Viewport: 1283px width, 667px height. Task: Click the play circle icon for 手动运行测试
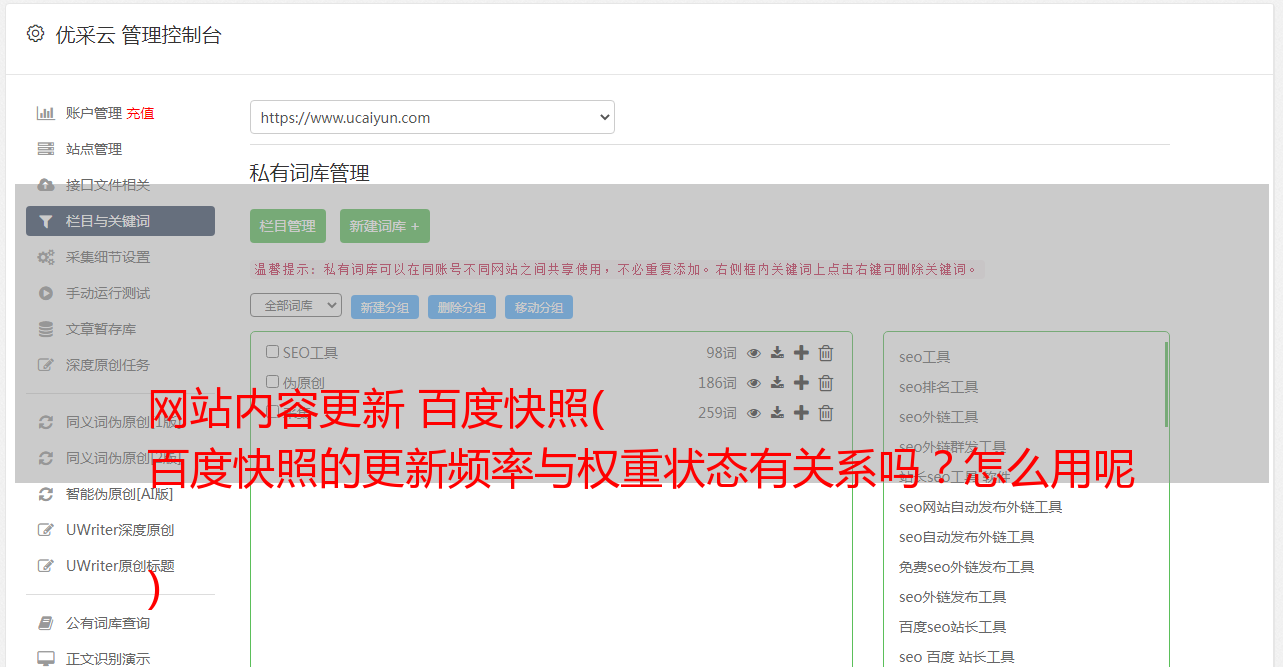[45, 293]
